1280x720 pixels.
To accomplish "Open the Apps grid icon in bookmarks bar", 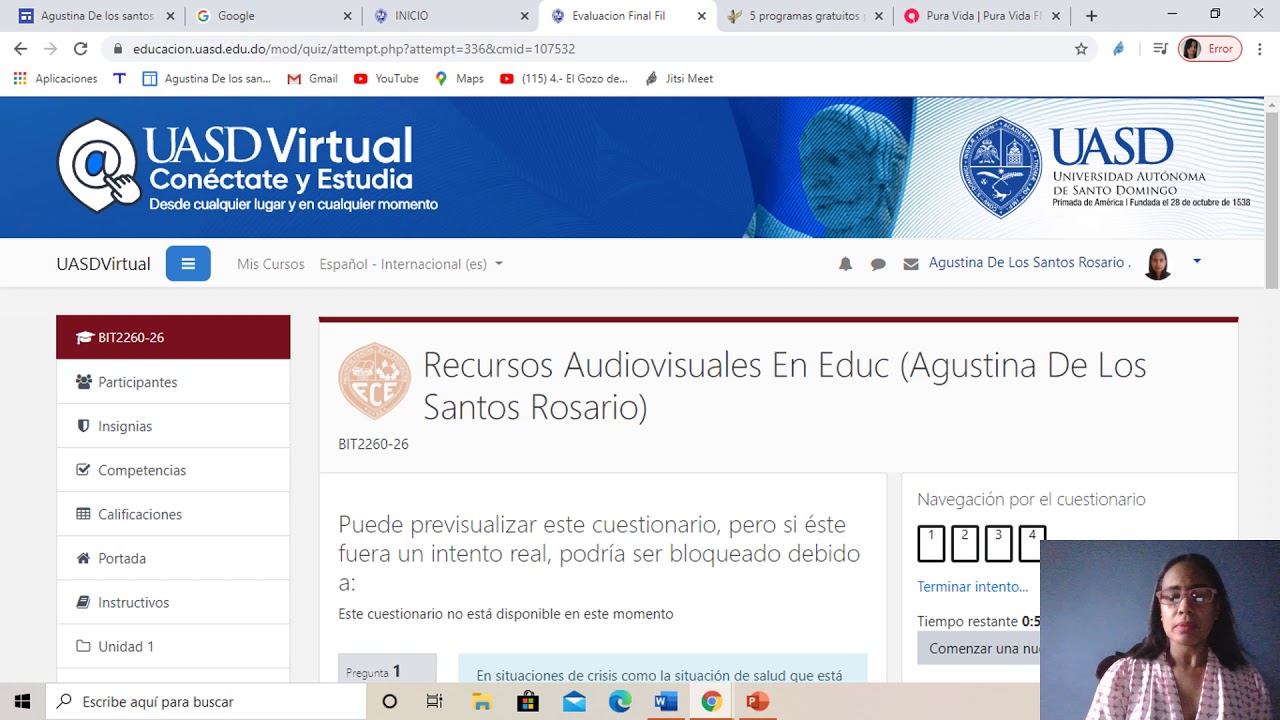I will pyautogui.click(x=20, y=78).
